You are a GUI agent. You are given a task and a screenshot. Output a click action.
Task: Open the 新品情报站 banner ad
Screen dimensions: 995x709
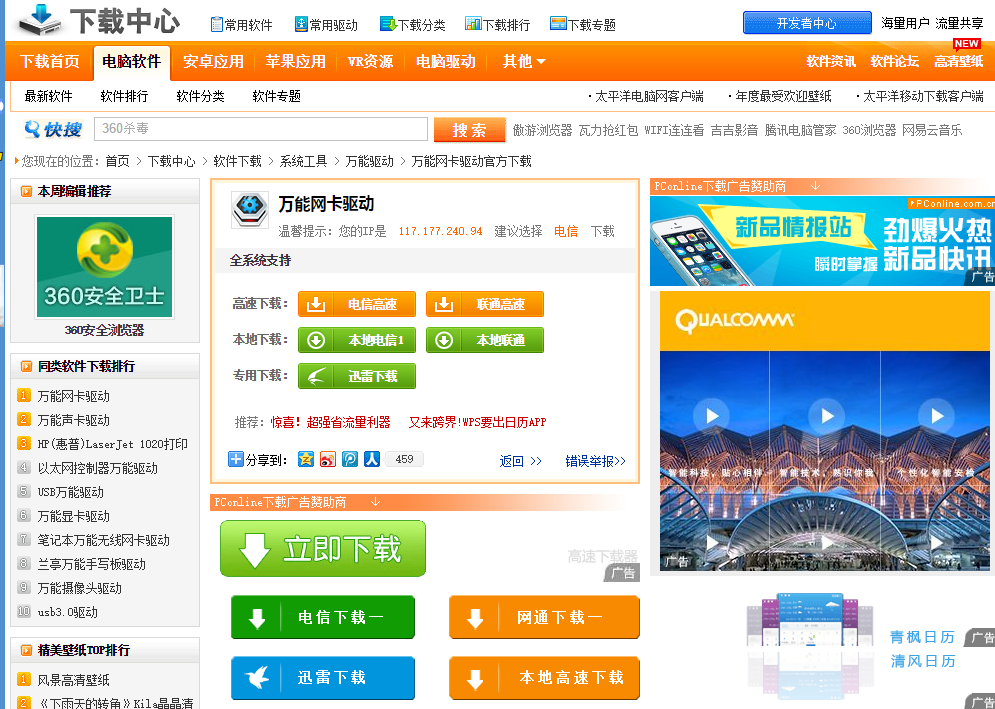coord(822,241)
